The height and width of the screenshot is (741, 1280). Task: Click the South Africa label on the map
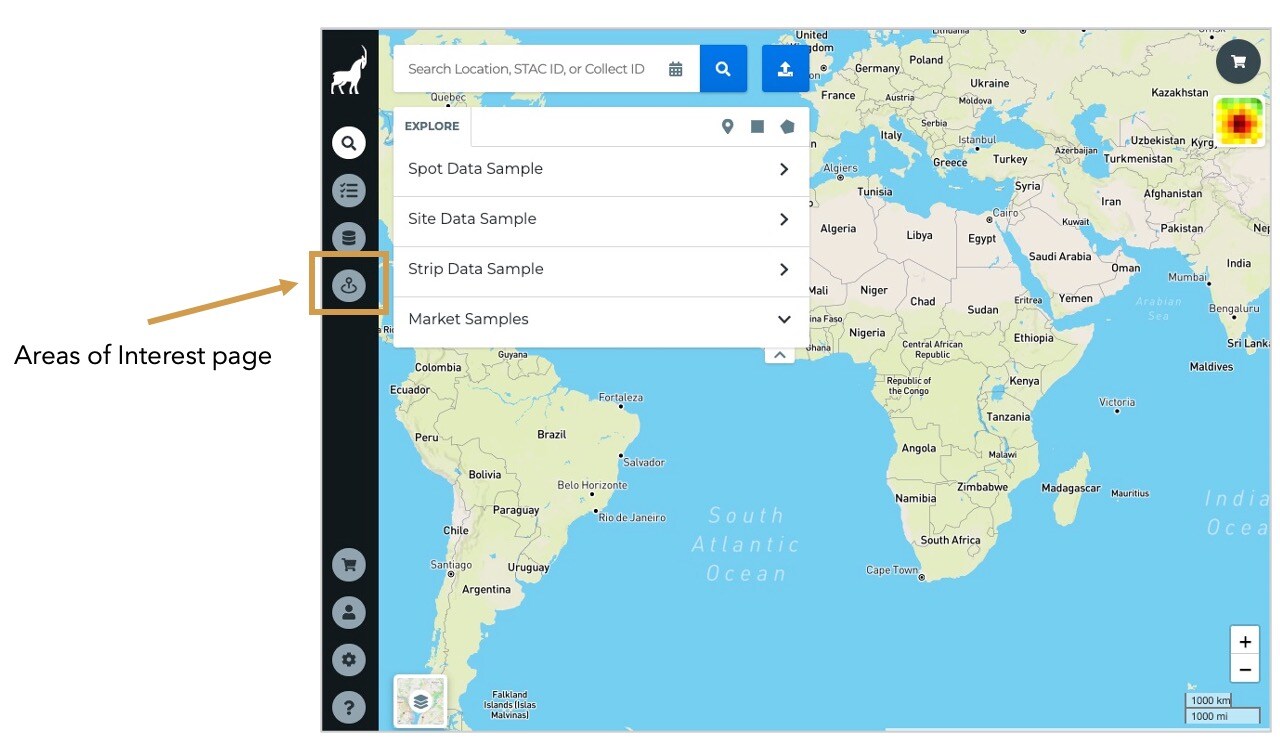[x=951, y=540]
